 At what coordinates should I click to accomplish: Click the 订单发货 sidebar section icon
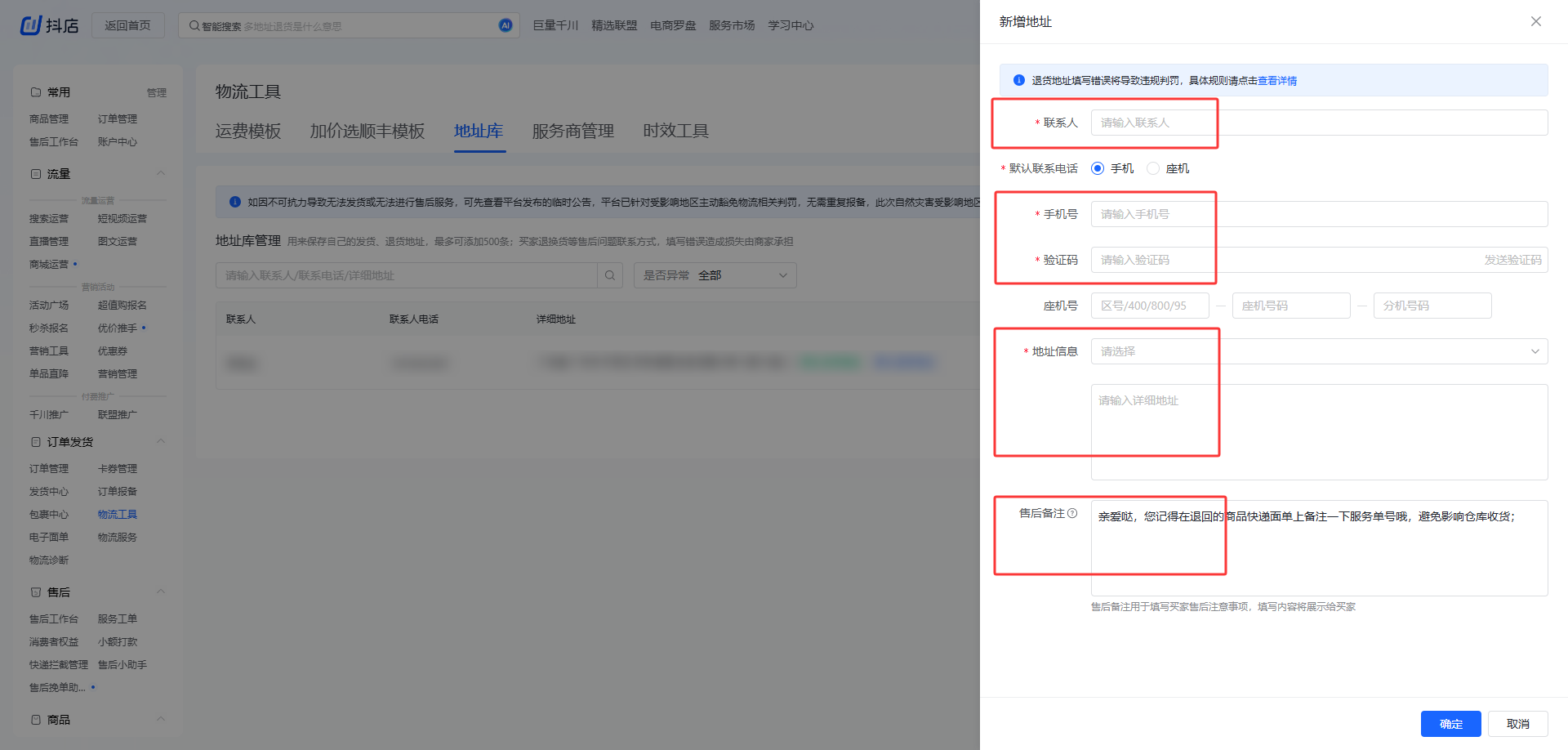point(36,442)
